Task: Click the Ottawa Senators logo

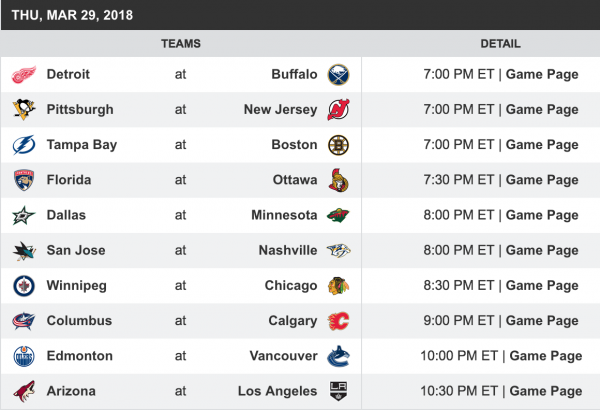Action: click(339, 180)
